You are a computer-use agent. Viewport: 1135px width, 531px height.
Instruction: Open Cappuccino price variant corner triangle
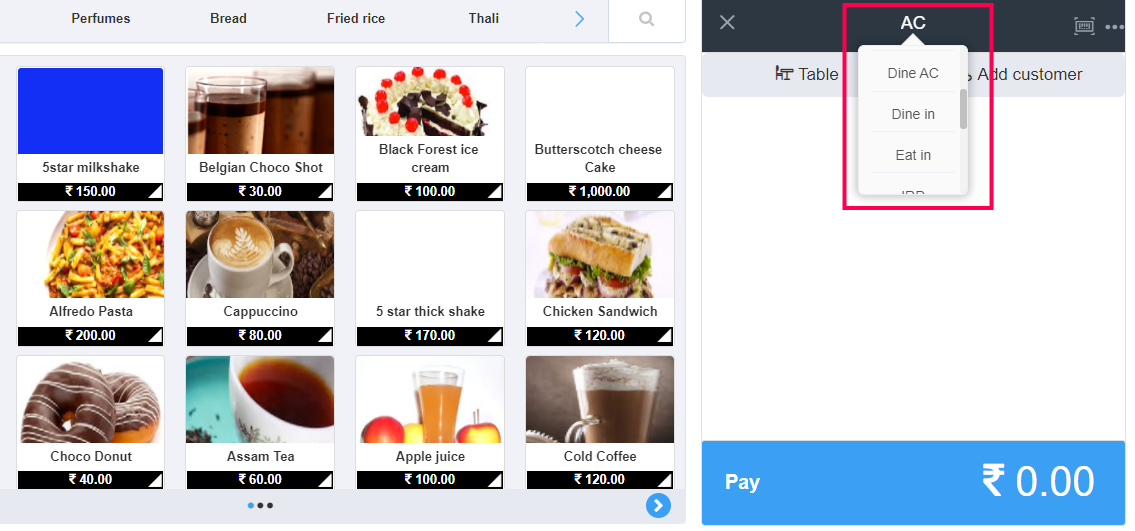(325, 337)
